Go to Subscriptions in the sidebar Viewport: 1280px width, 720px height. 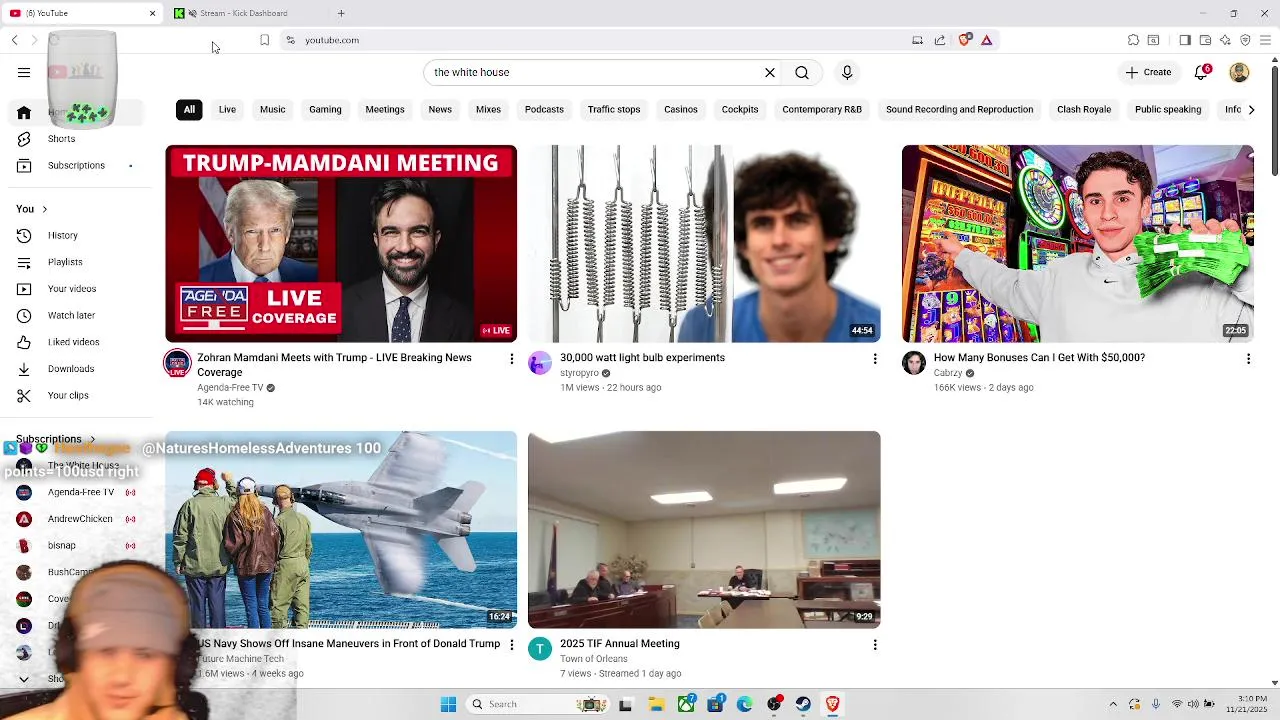coord(76,165)
